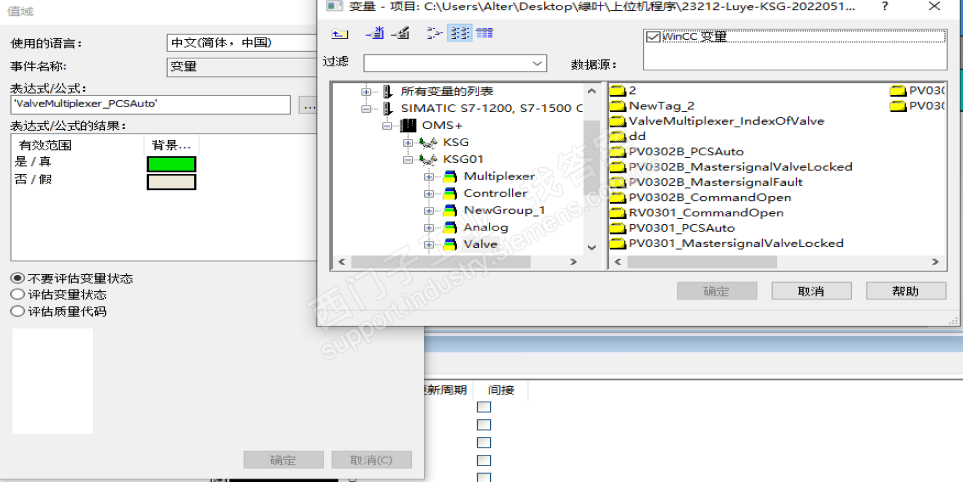Select PV0301_MastersignalValveLocked tag icon

click(x=618, y=244)
